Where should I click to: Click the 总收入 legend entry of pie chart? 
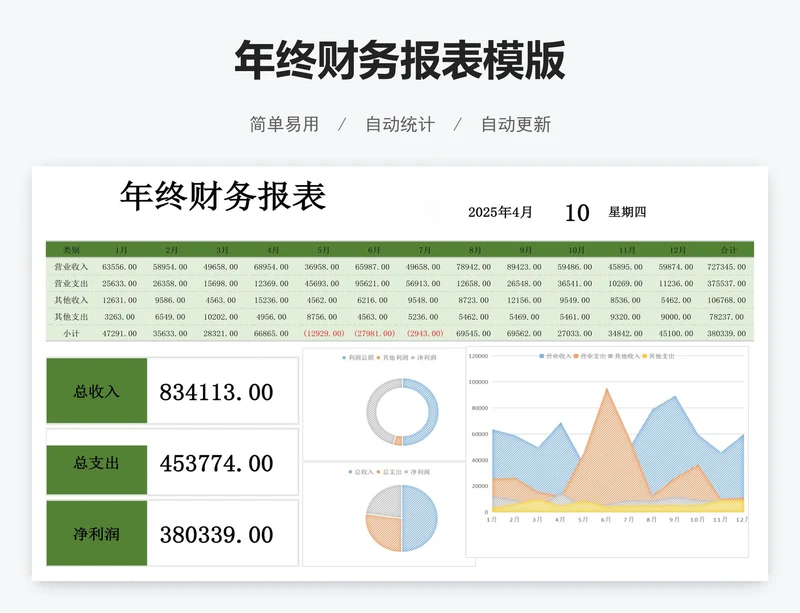(361, 472)
